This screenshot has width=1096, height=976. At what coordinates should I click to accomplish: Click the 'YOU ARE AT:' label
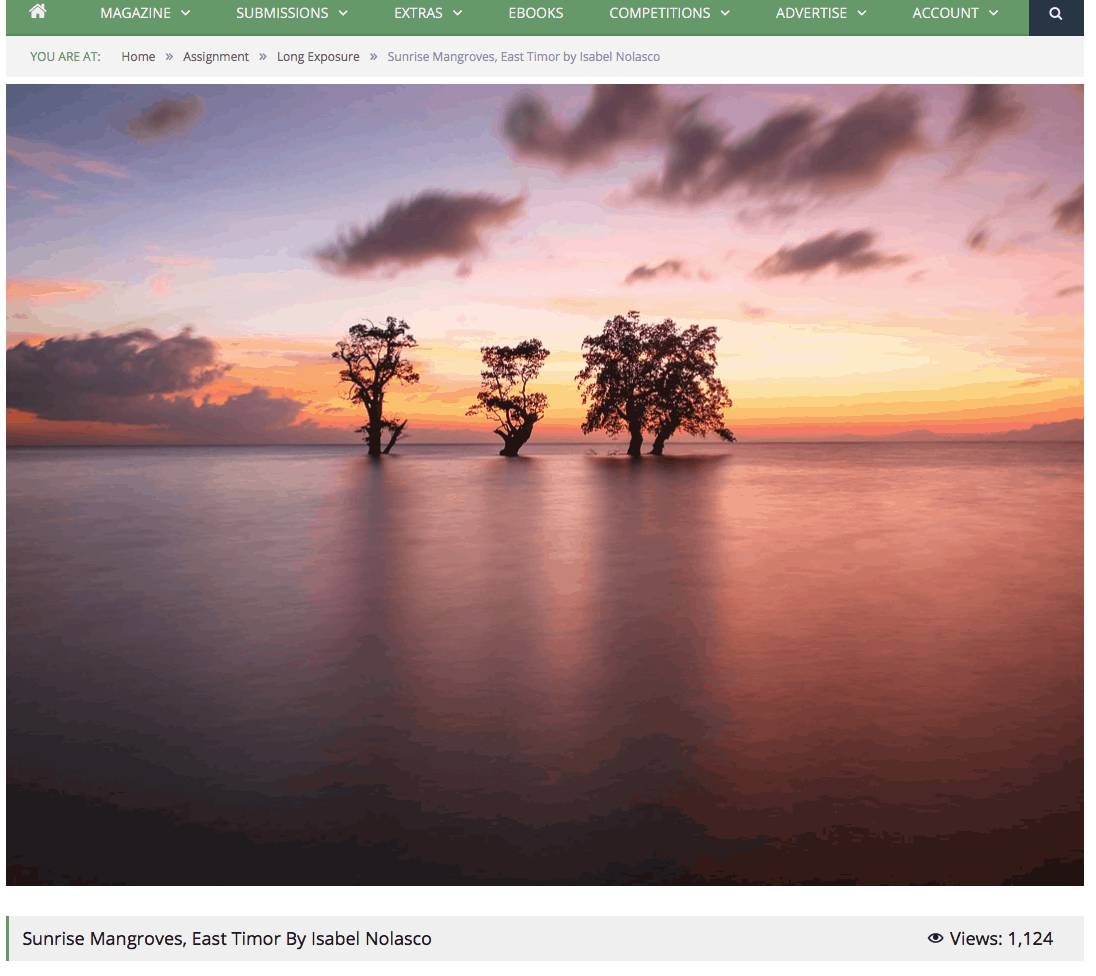tap(65, 57)
